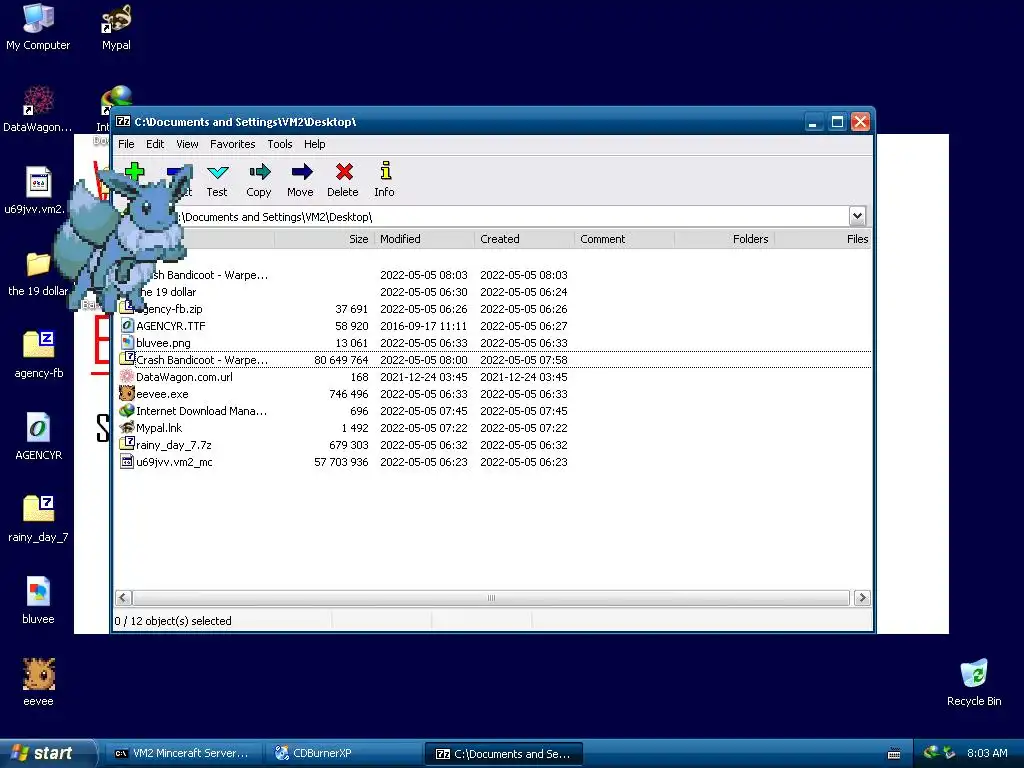Select the eevee.exe icon in file list
Viewport: 1024px width, 768px height.
tap(127, 393)
